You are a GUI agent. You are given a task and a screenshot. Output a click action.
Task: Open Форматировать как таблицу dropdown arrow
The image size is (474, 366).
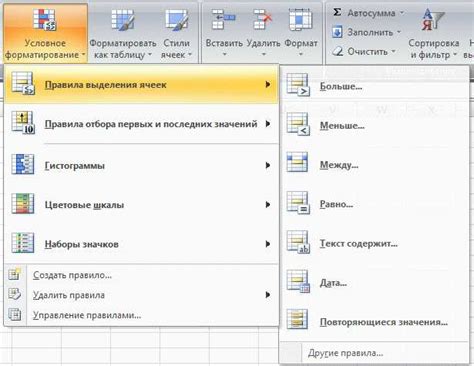point(150,55)
